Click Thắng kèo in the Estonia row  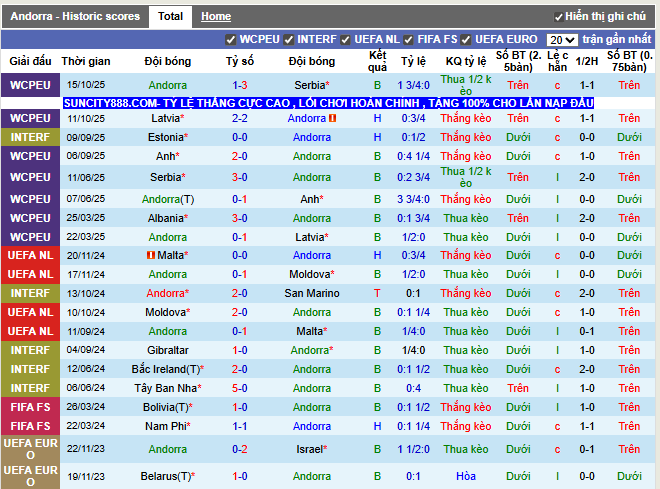[466, 137]
